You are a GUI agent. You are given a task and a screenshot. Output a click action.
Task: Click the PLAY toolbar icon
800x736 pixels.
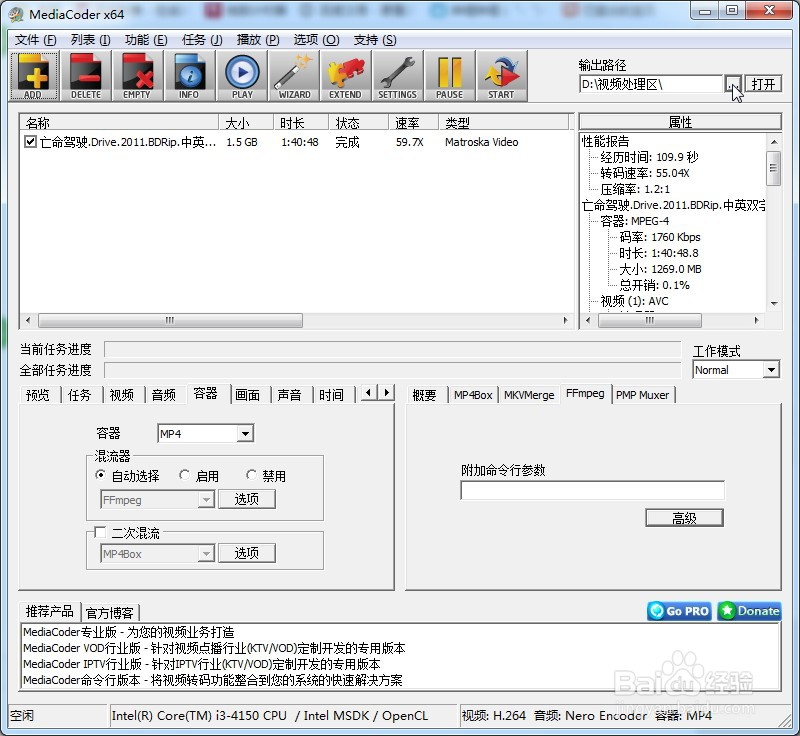click(242, 75)
